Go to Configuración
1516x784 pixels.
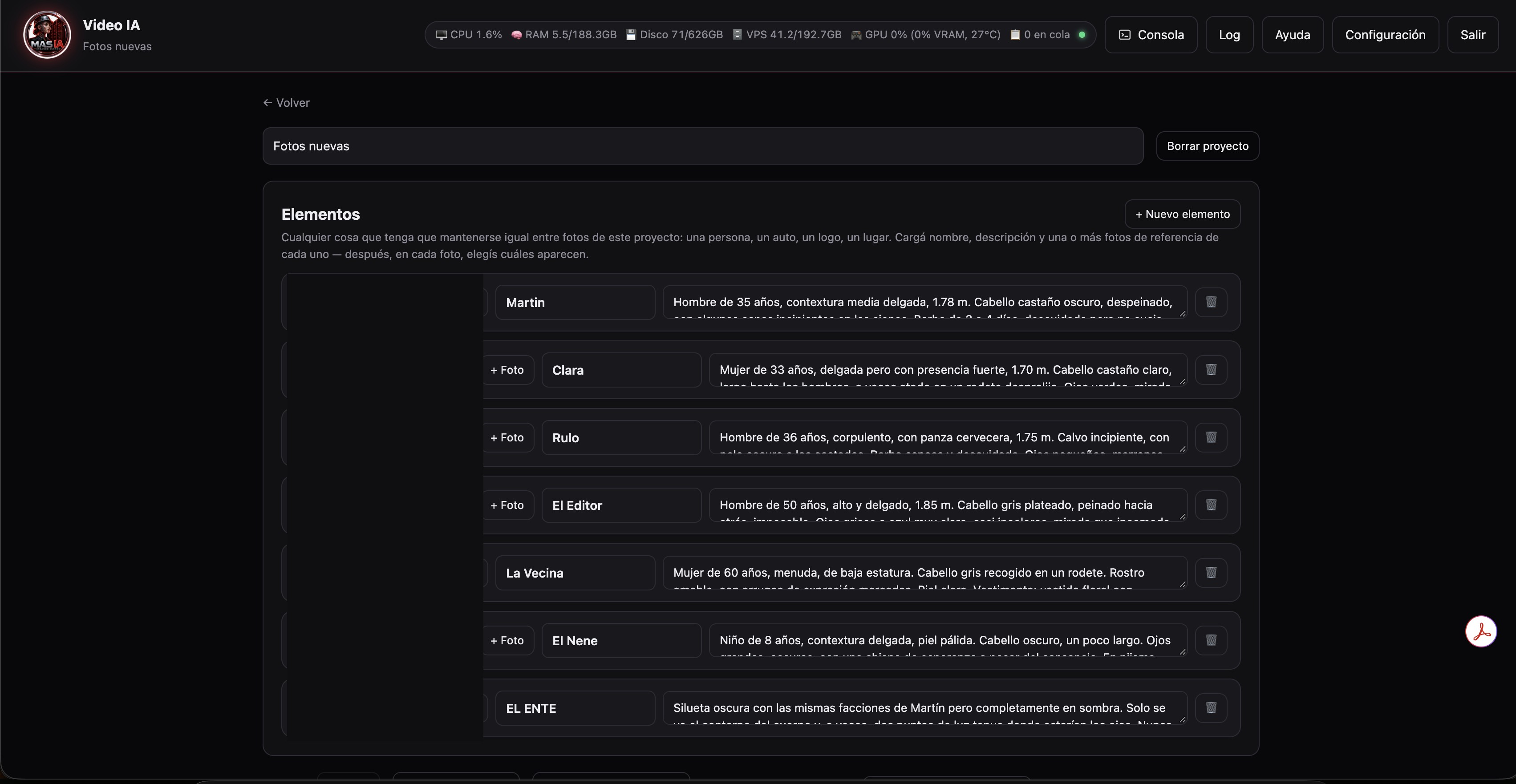tap(1385, 35)
